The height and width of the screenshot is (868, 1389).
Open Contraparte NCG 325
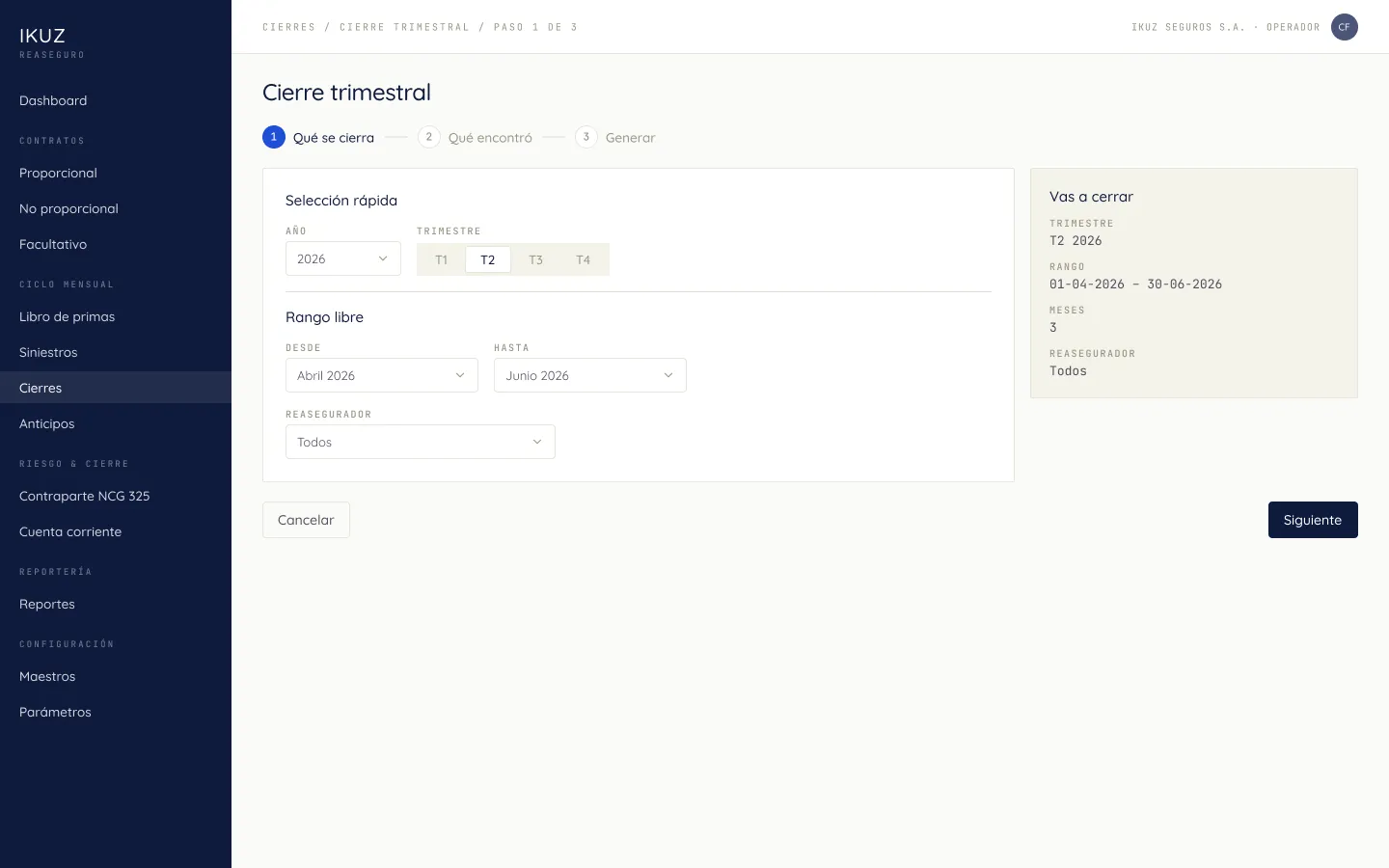pyautogui.click(x=116, y=496)
